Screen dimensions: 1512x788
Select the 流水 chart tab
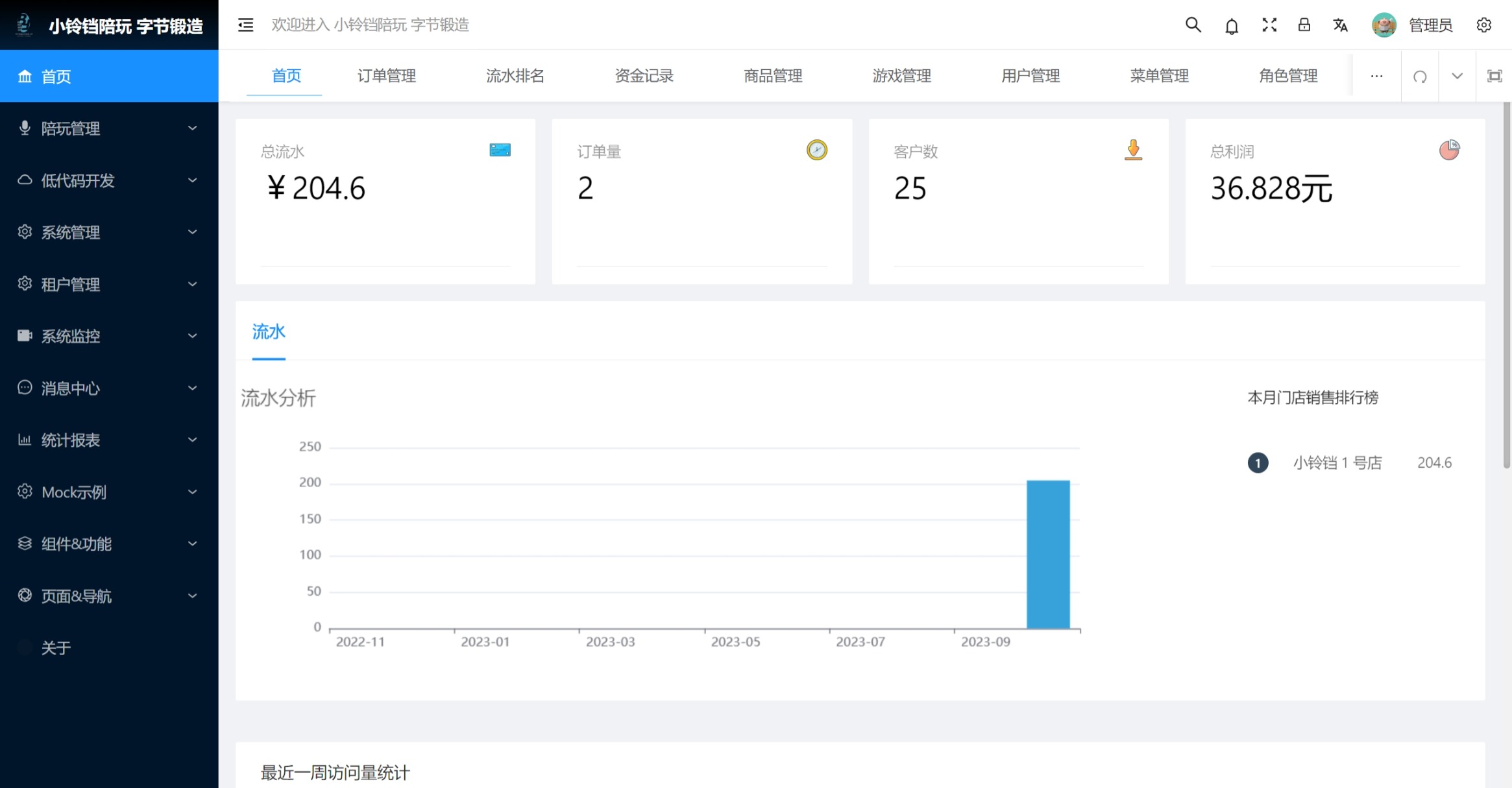269,332
